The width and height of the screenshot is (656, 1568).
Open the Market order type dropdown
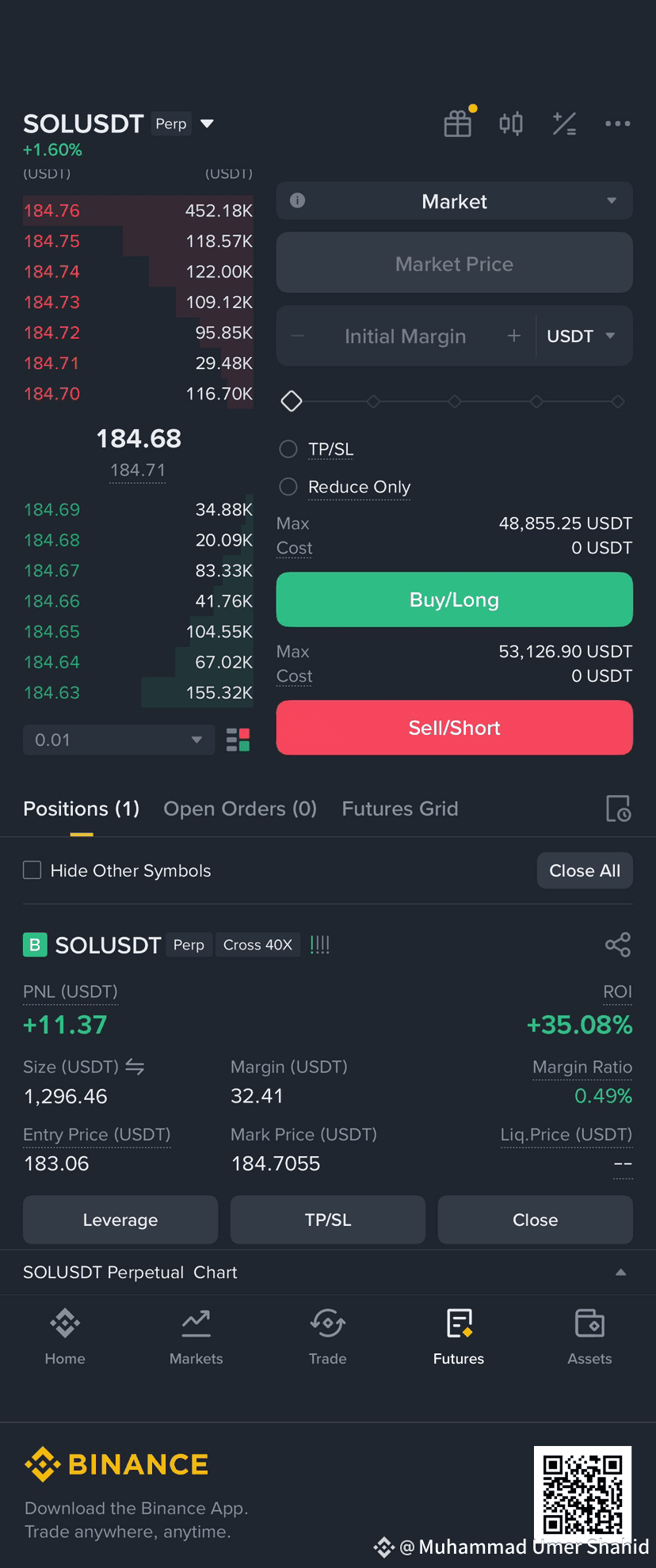(455, 201)
